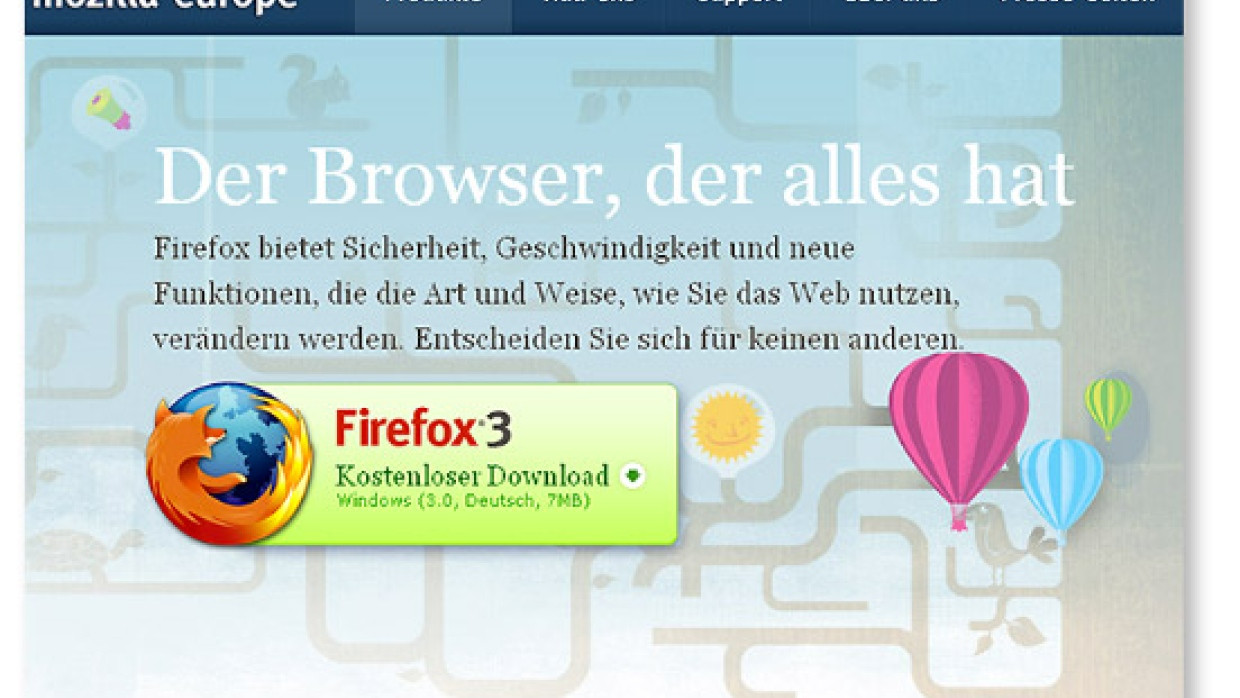Click the smiling sun icon
Image resolution: width=1240 pixels, height=698 pixels.
[727, 425]
